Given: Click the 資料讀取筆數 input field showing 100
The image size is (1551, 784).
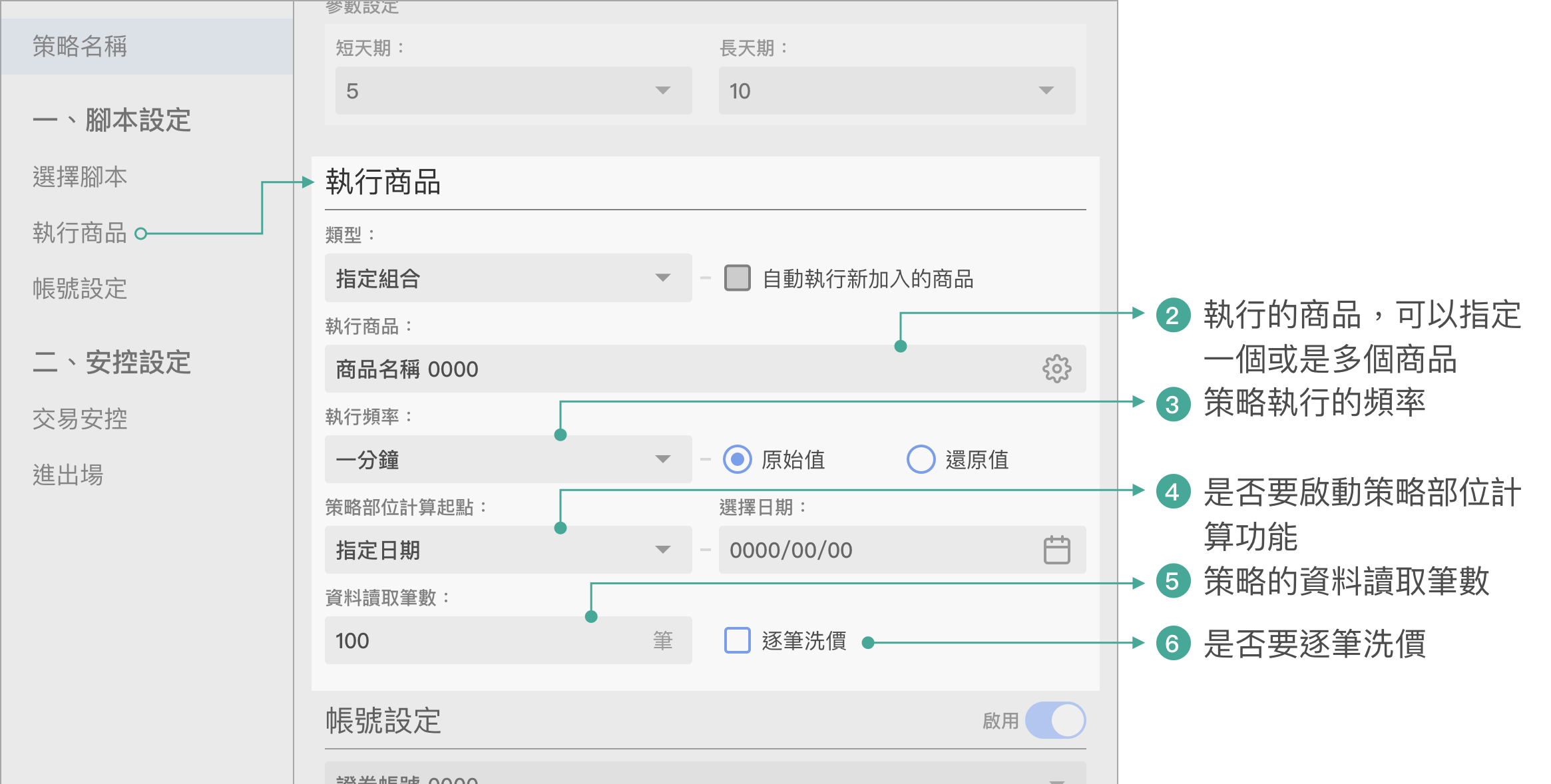Looking at the screenshot, I should point(486,640).
